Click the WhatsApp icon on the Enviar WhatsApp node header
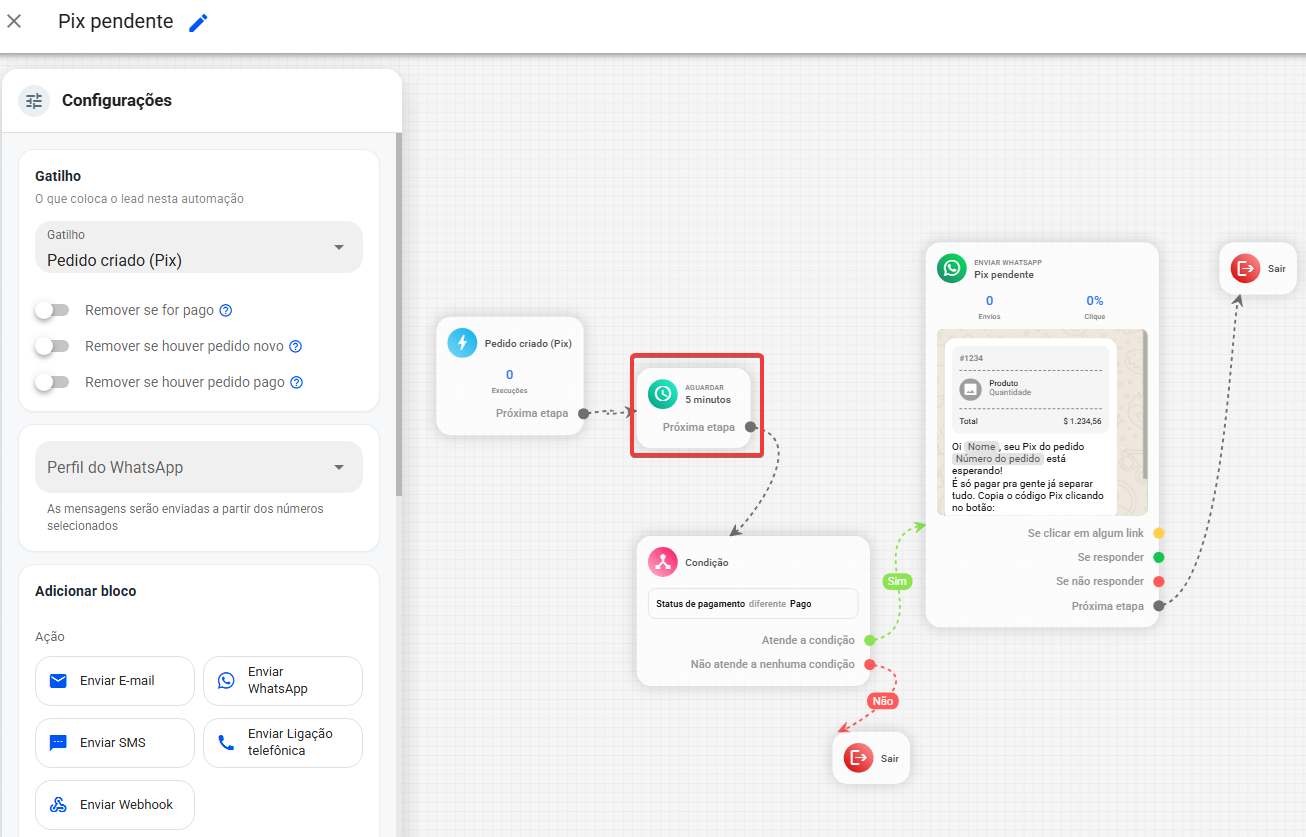Screen dimensions: 1306x837 click(951, 268)
